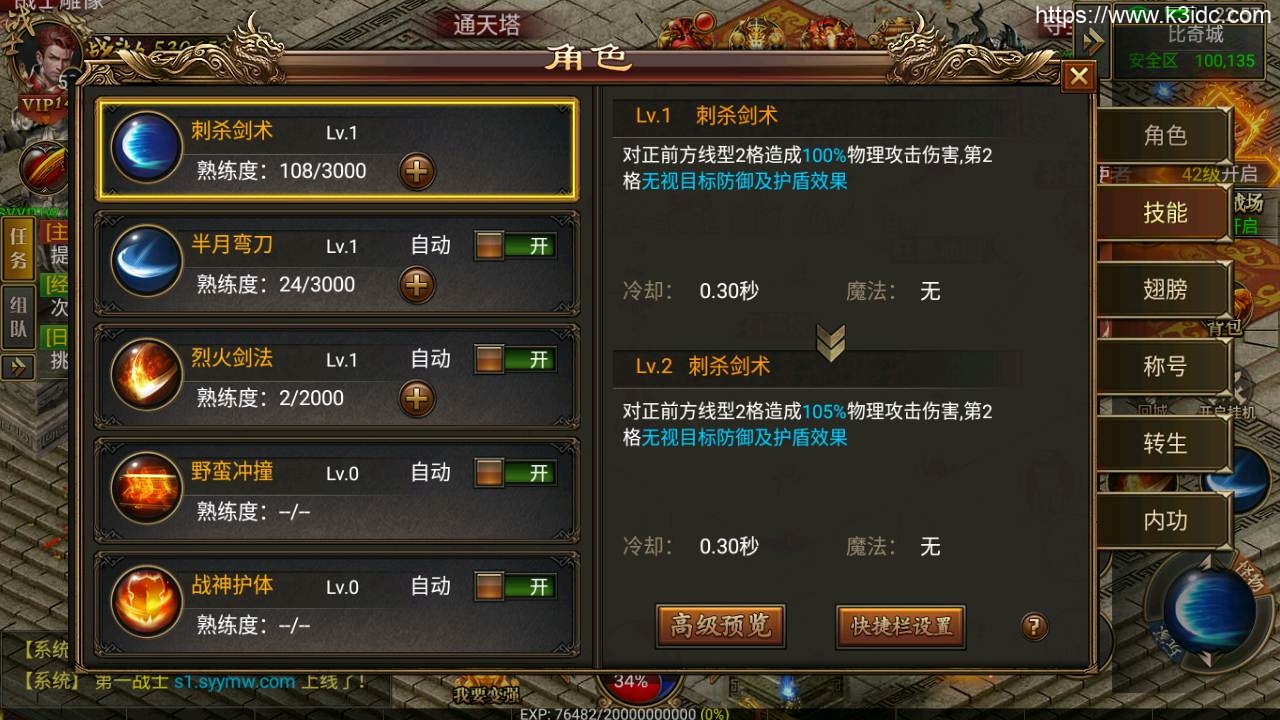Click plus button to upgrade 半月弯刀
Screen dimensions: 1280x720
tap(417, 285)
